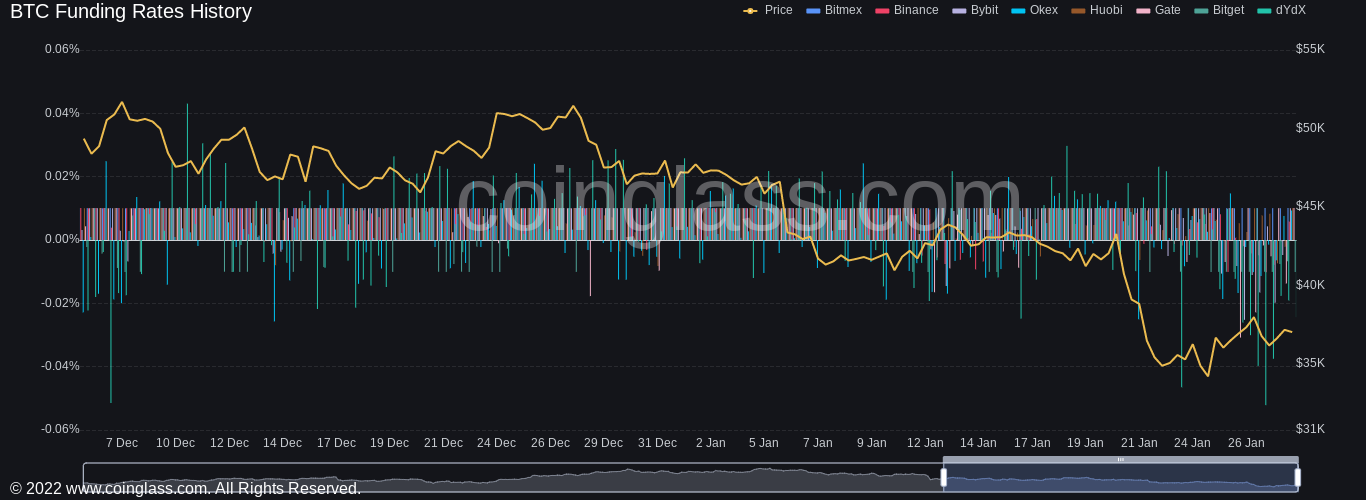1366x500 pixels.
Task: Click the $55K price axis label
Action: click(1310, 49)
